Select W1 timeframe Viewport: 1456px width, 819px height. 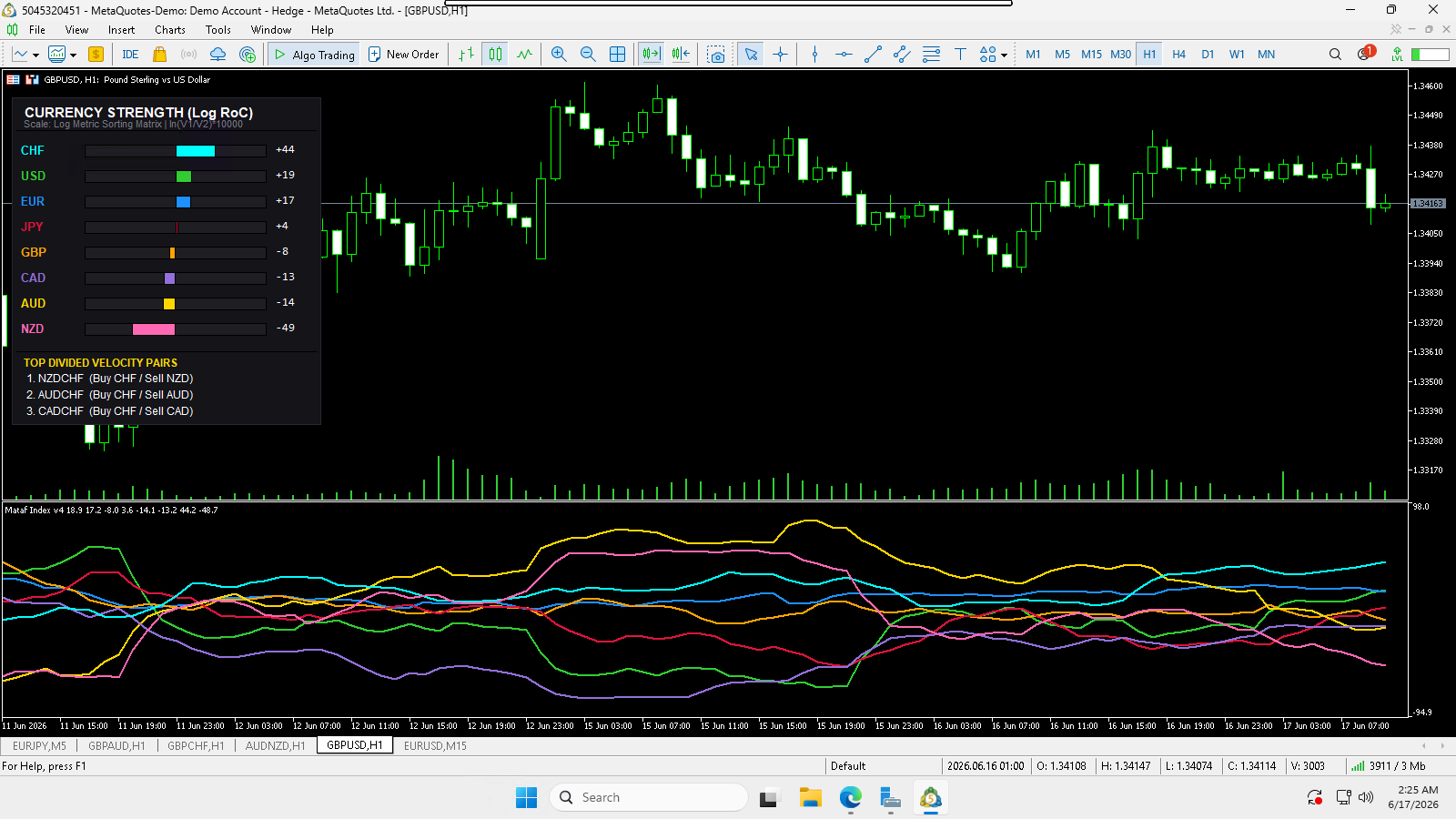[1237, 55]
